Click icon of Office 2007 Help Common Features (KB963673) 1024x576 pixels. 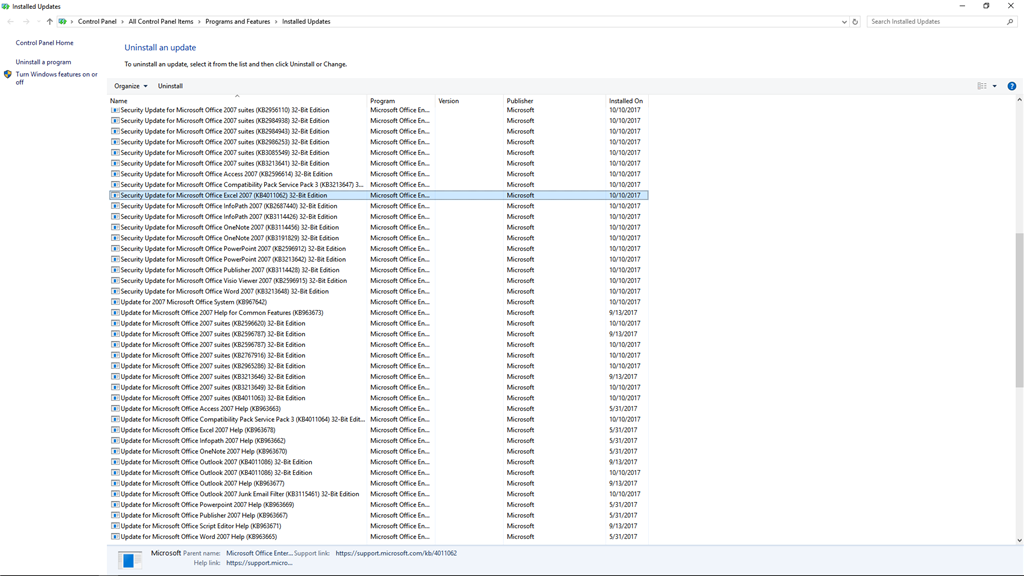point(115,313)
